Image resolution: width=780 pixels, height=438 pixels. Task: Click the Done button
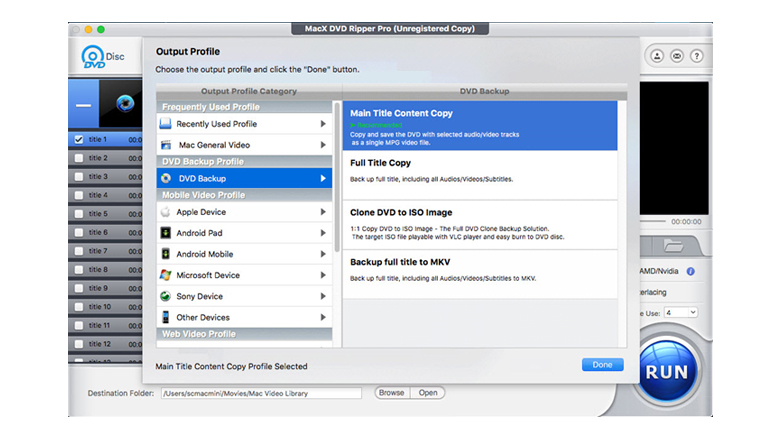602,365
